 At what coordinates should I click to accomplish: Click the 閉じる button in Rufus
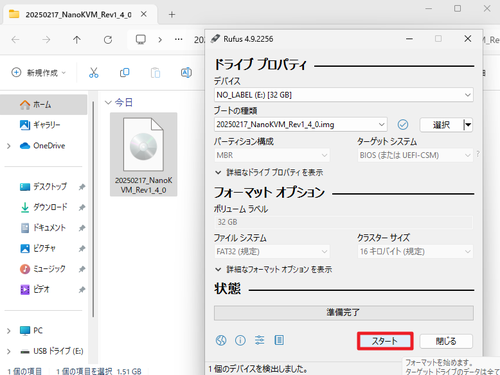tap(446, 341)
